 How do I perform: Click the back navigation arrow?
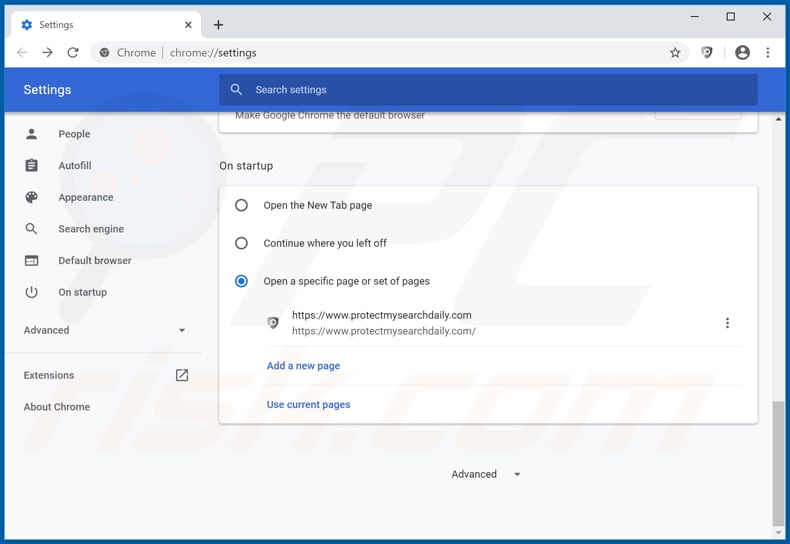click(x=22, y=52)
